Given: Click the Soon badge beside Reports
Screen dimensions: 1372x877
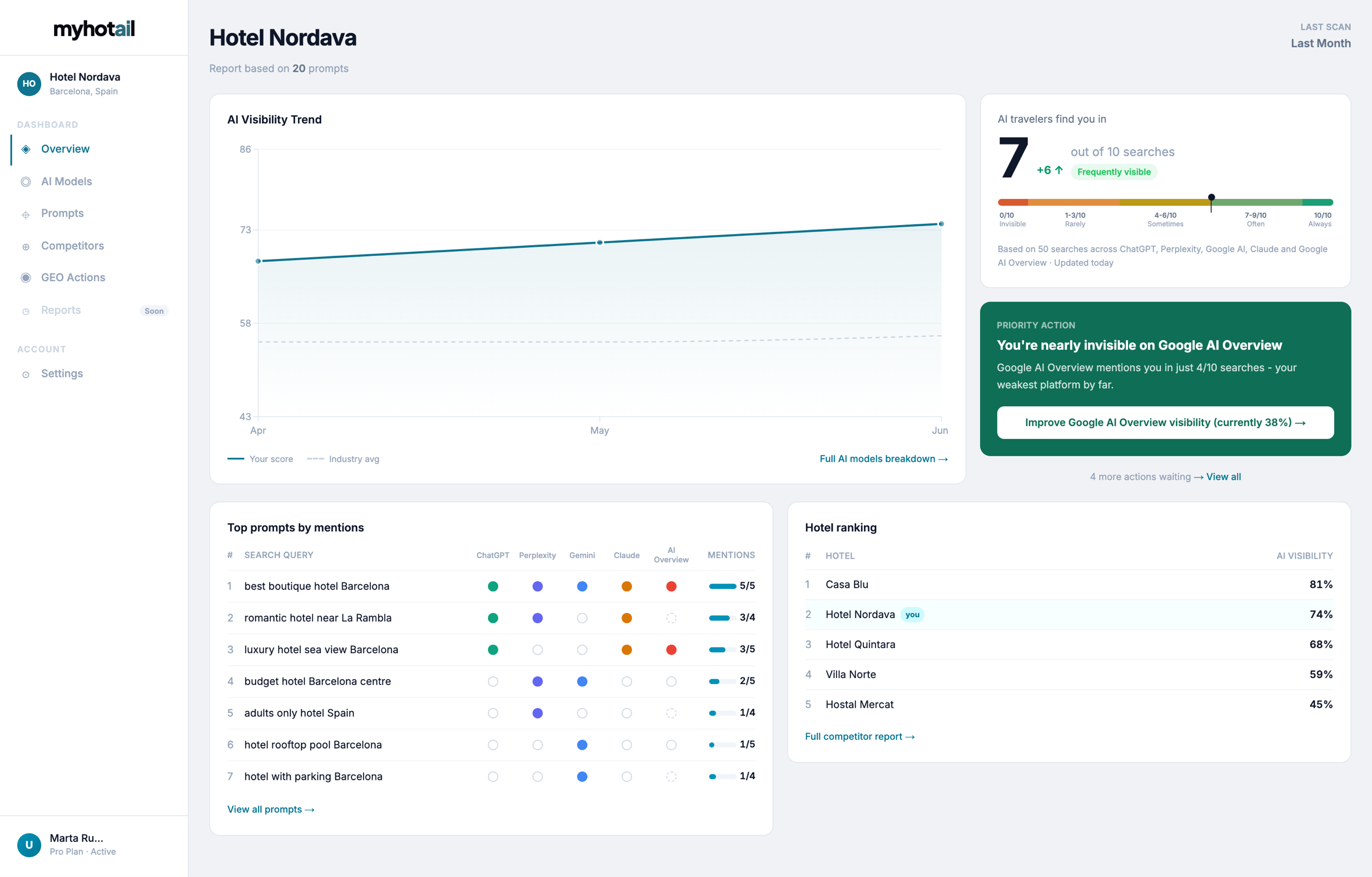Looking at the screenshot, I should pos(154,311).
